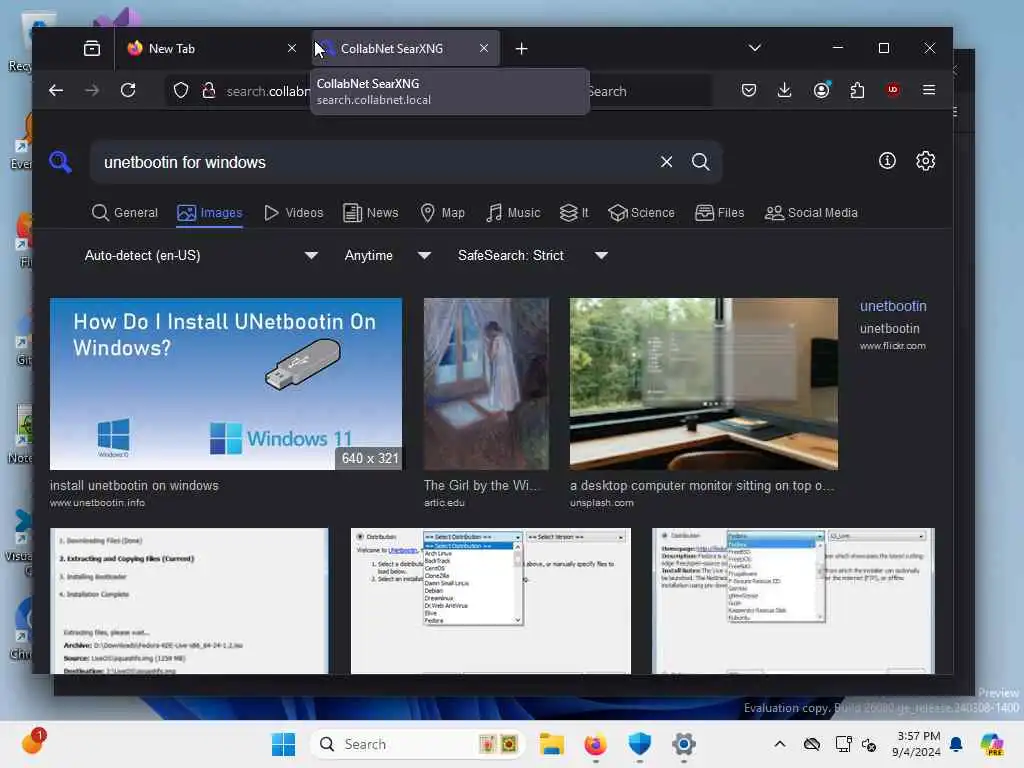Select the CollabNet SearXNG tab
1024x768 pixels.
[406, 48]
